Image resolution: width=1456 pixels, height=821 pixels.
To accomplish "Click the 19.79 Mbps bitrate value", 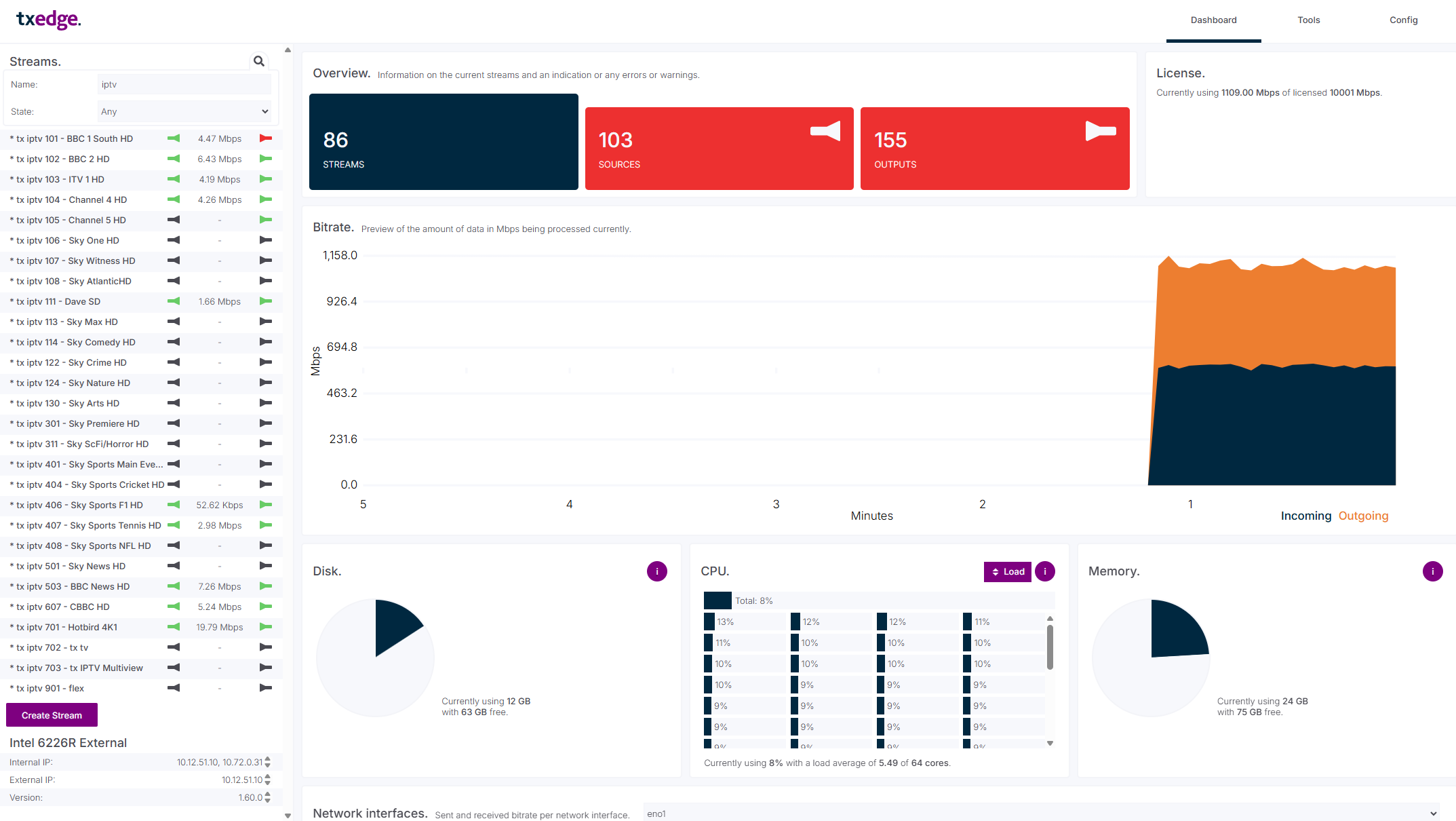I will point(220,627).
